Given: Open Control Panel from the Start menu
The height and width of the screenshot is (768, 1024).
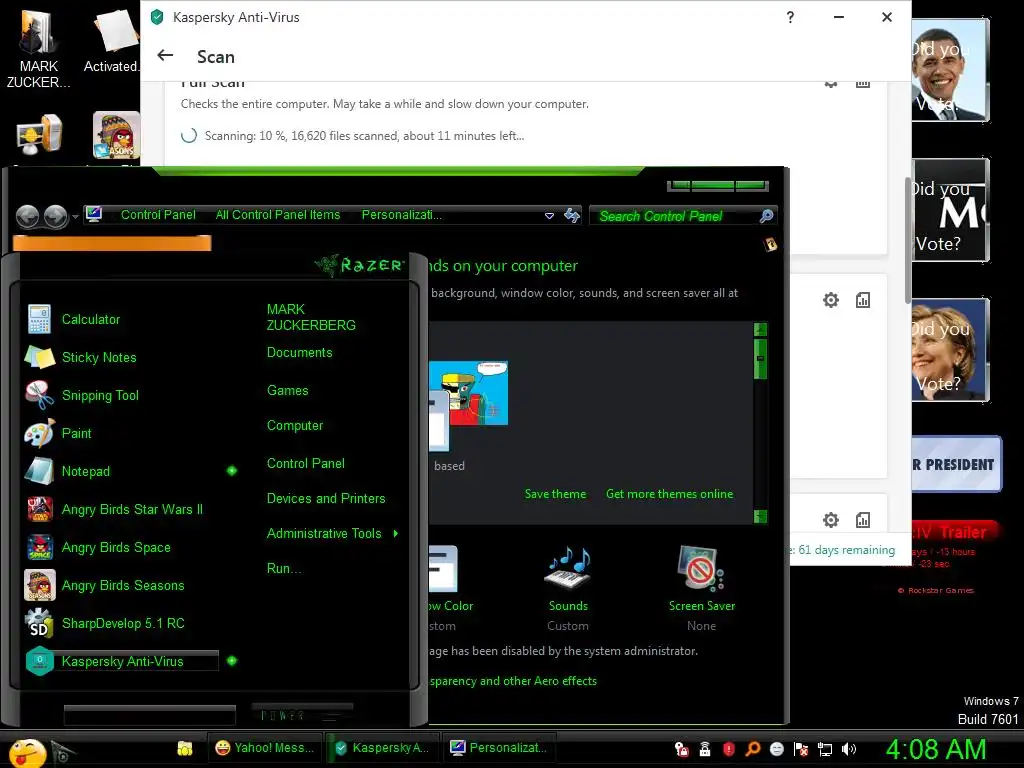Looking at the screenshot, I should [306, 464].
